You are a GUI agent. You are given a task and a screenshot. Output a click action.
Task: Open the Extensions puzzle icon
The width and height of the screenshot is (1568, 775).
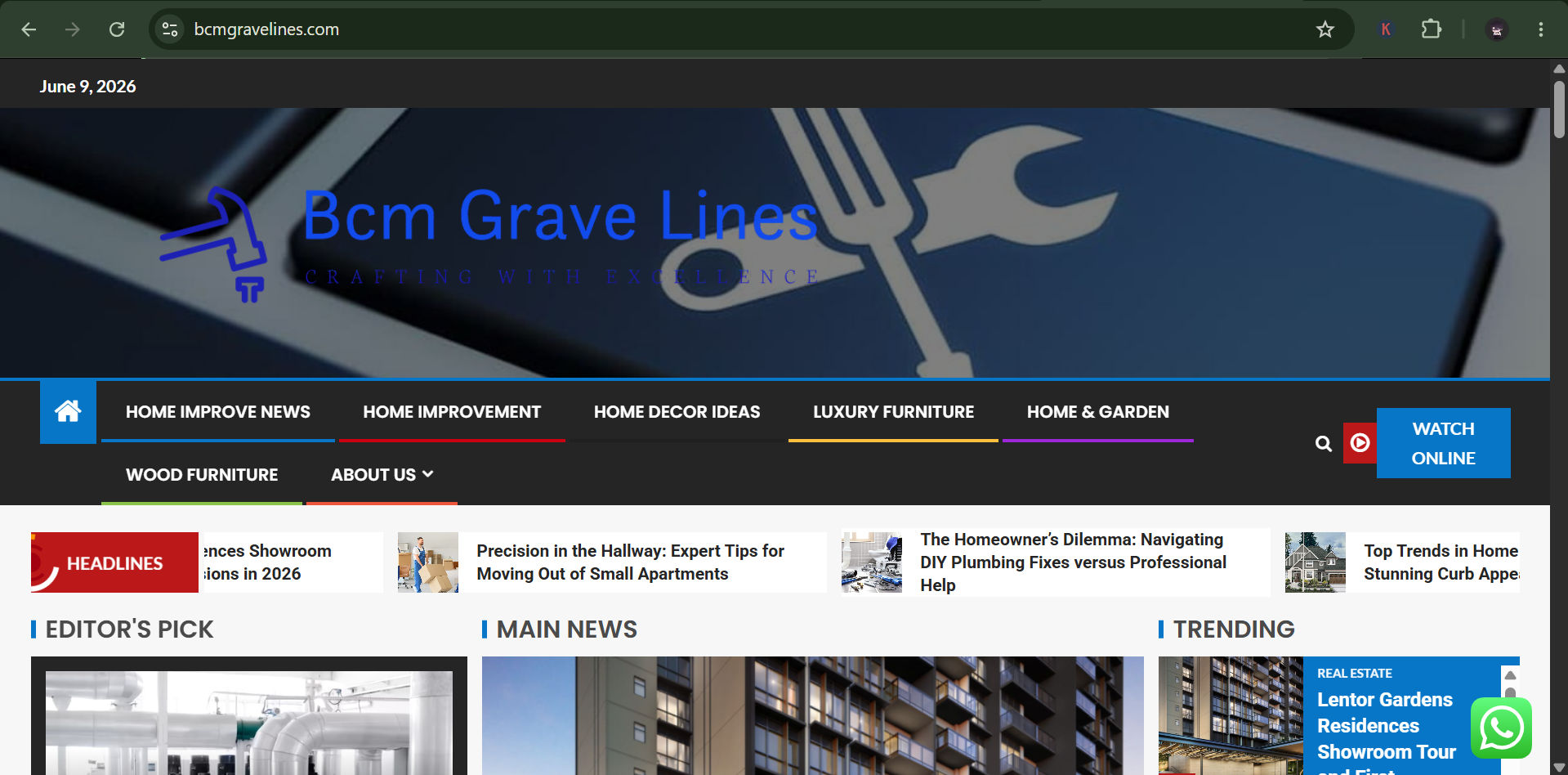[x=1431, y=29]
